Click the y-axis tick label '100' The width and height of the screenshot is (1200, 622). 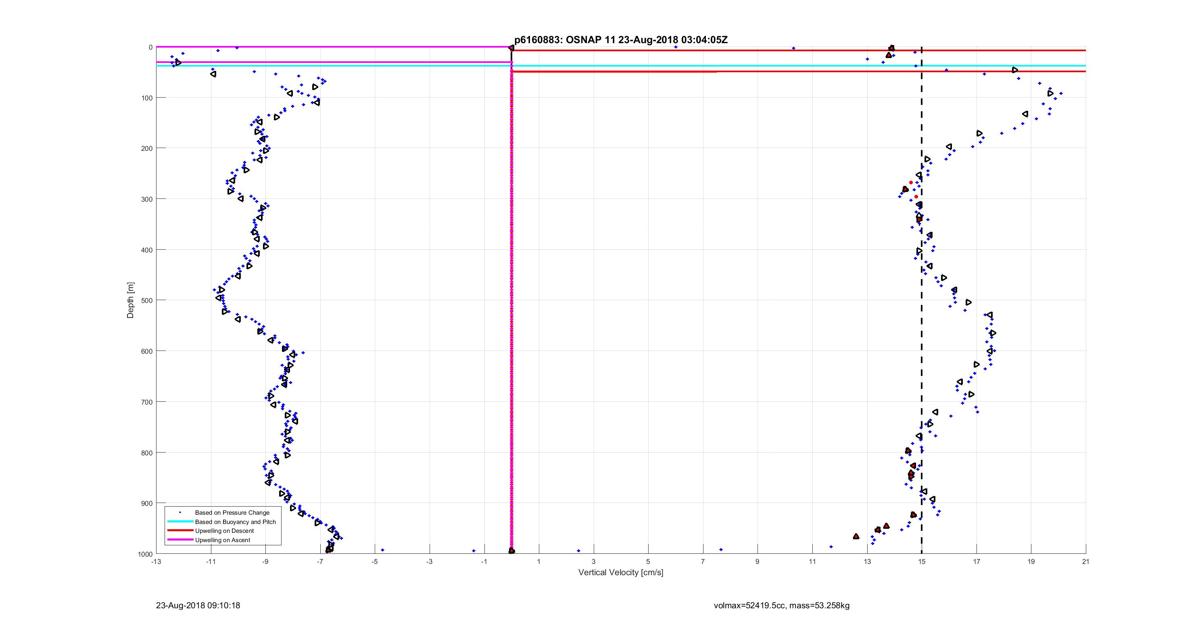click(x=146, y=98)
